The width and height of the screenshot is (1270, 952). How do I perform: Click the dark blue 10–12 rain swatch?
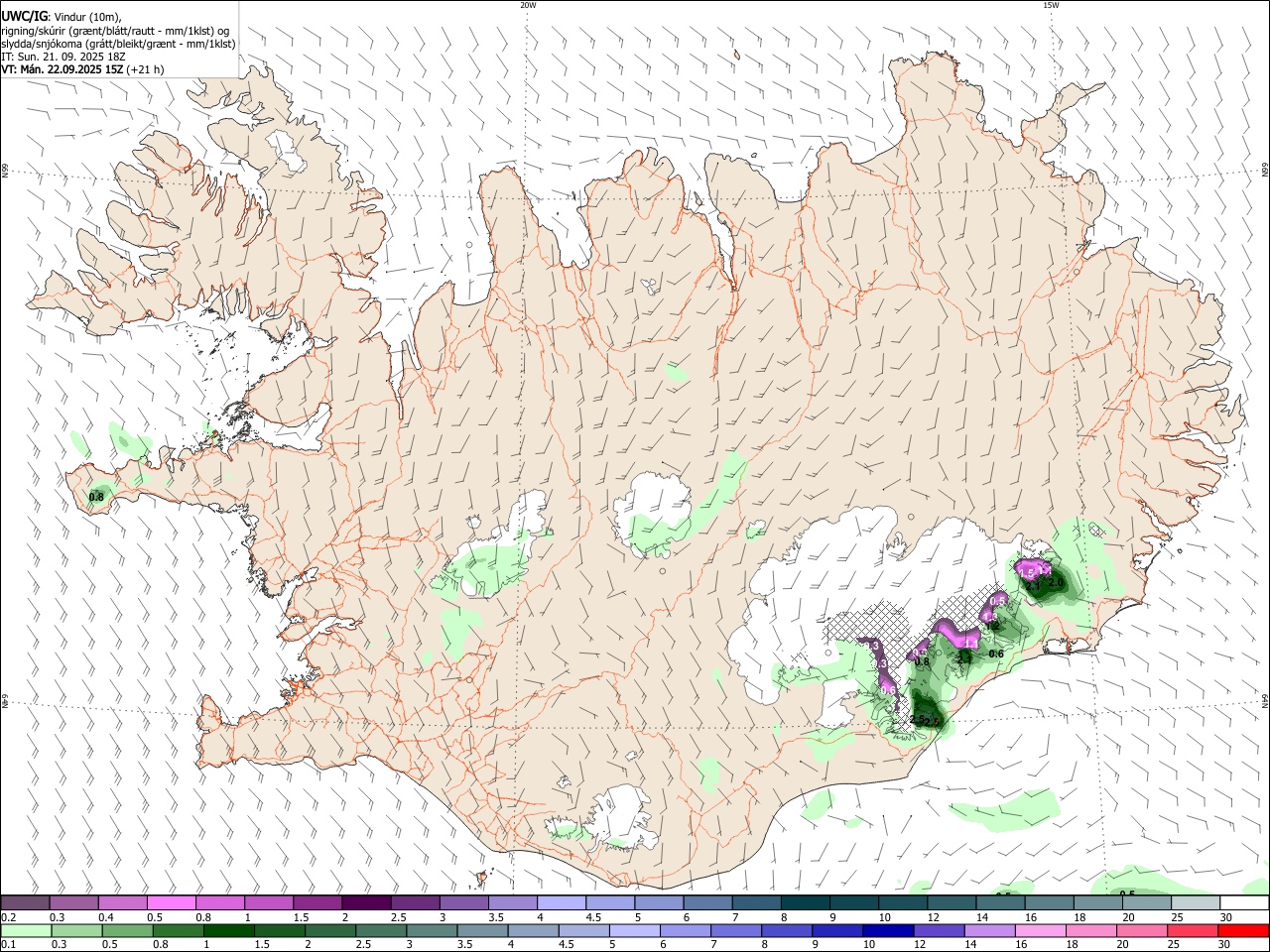click(888, 931)
